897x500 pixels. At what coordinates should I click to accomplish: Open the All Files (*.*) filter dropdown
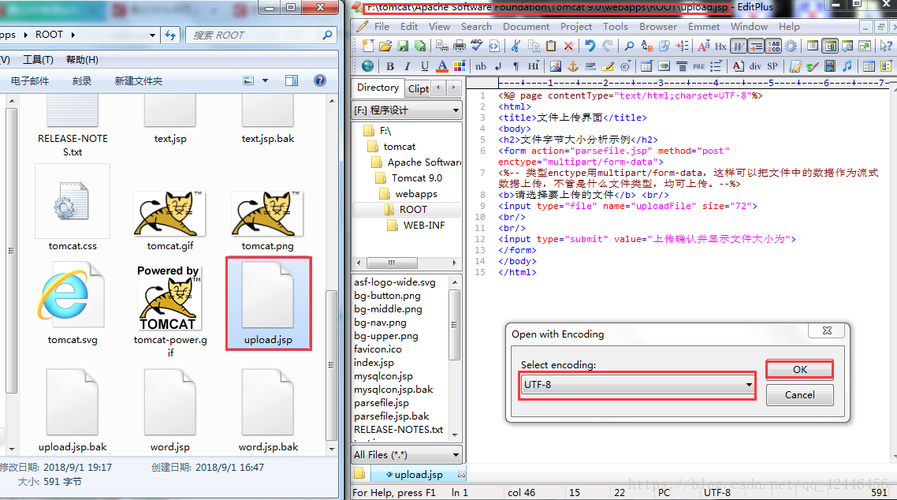point(456,455)
